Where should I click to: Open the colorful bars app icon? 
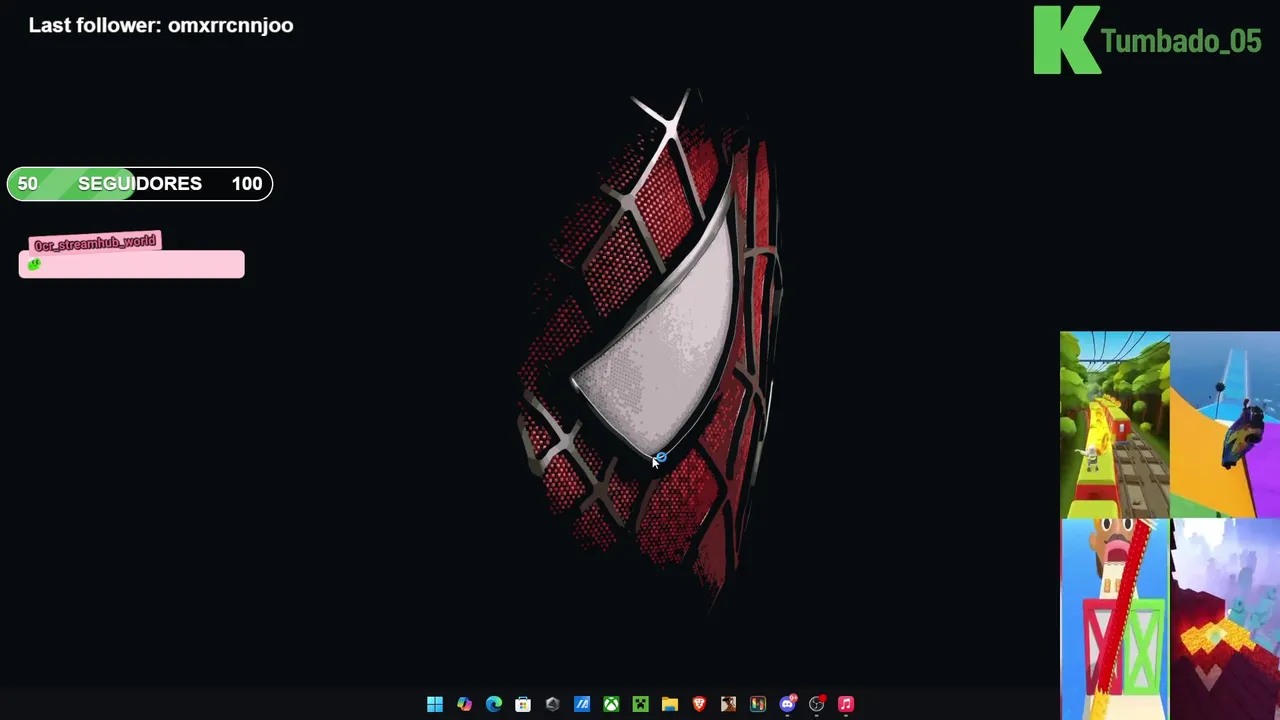tap(758, 704)
